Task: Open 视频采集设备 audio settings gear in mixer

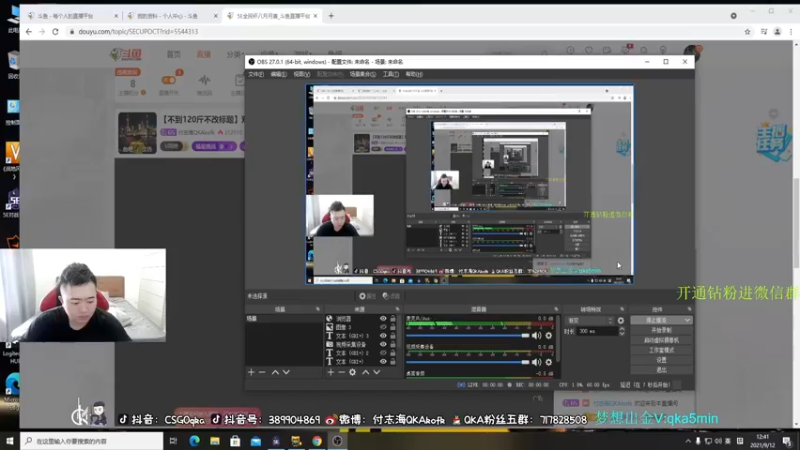Action: (548, 362)
